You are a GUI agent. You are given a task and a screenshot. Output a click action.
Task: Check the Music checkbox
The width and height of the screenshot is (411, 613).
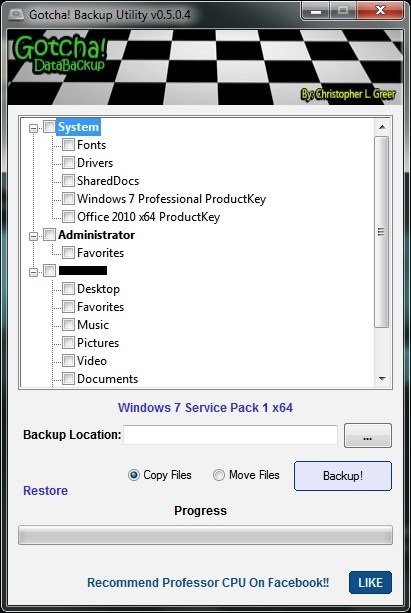point(68,324)
